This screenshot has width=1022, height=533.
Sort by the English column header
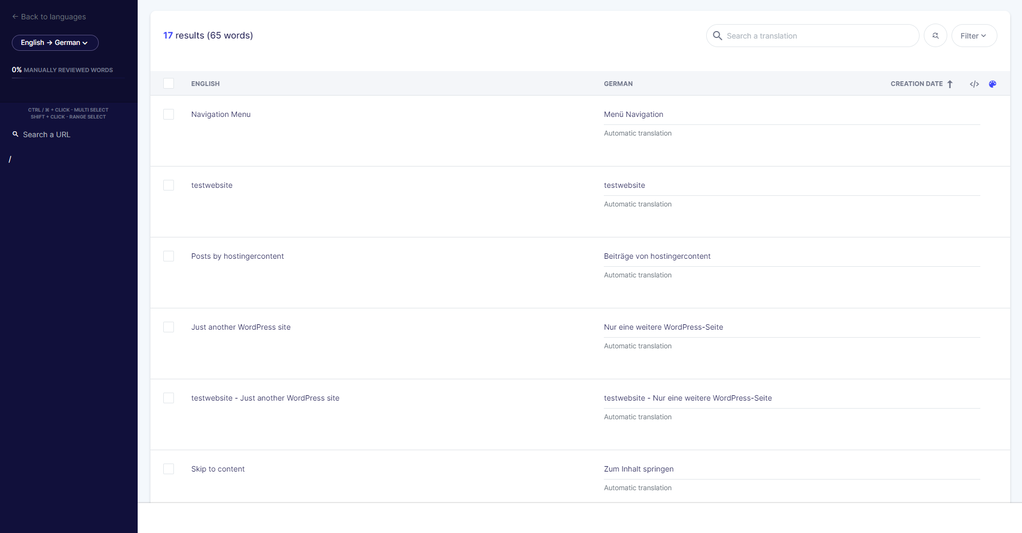click(205, 84)
